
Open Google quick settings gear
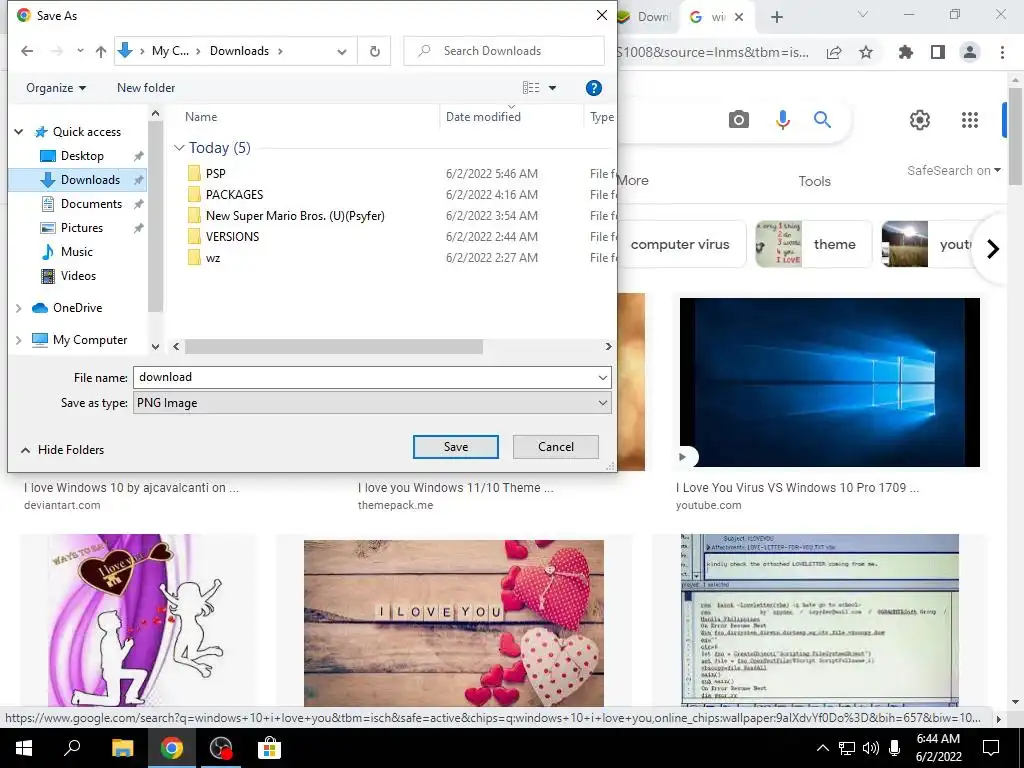(920, 120)
